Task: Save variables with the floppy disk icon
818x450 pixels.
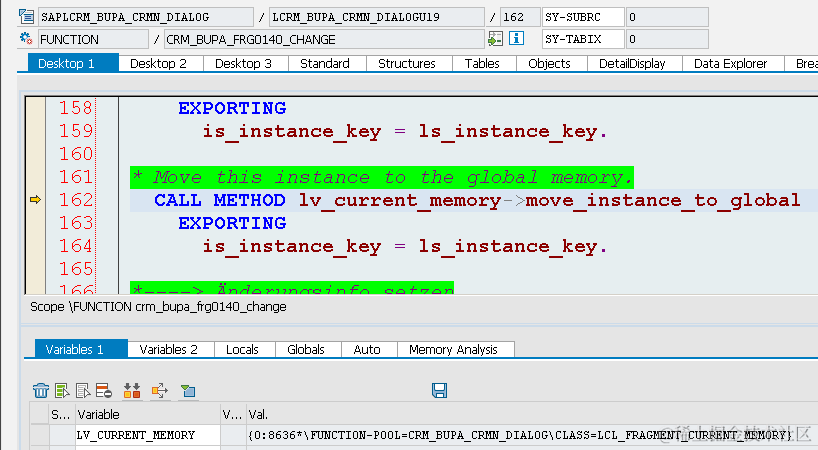Action: (439, 390)
